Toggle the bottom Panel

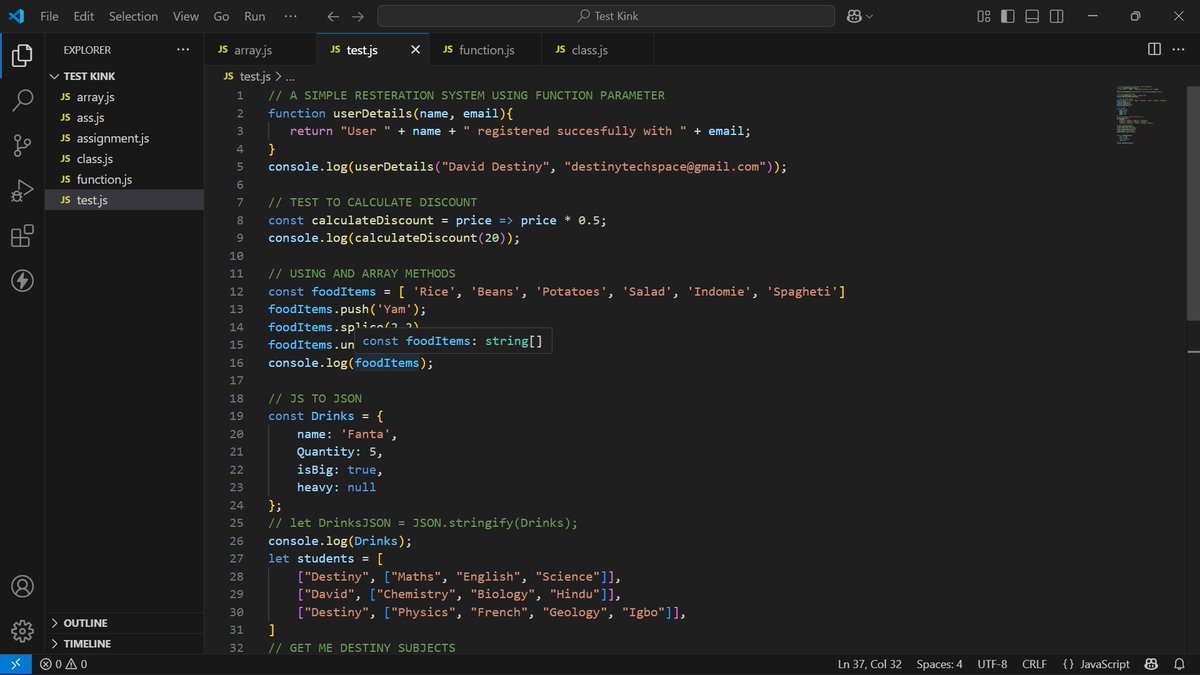(1032, 16)
